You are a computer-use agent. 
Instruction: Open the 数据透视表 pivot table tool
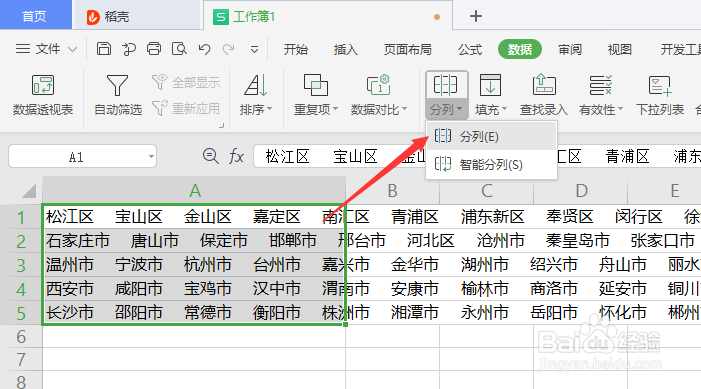pyautogui.click(x=43, y=95)
